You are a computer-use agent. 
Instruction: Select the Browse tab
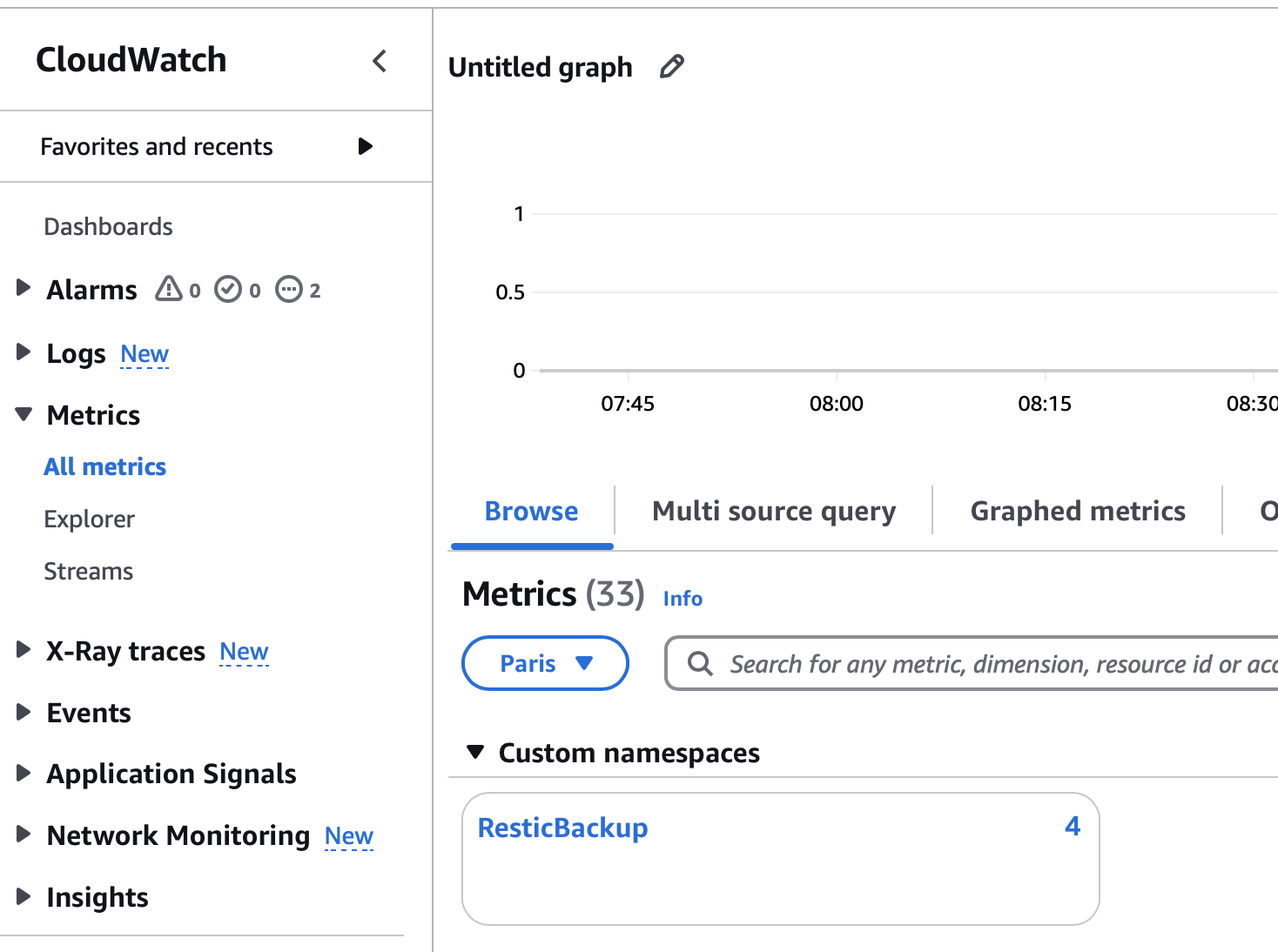(531, 511)
